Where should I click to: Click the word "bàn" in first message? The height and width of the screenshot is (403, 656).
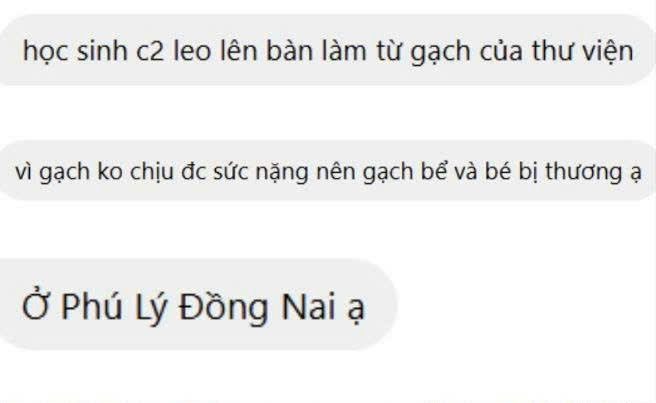[x=290, y=51]
